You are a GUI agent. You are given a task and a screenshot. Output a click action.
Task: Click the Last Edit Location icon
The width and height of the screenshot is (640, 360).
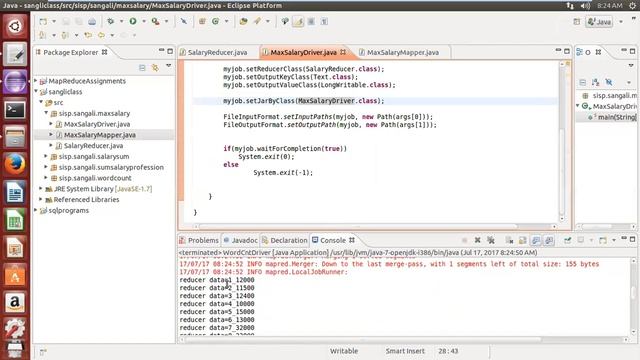pyautogui.click(x=88, y=36)
